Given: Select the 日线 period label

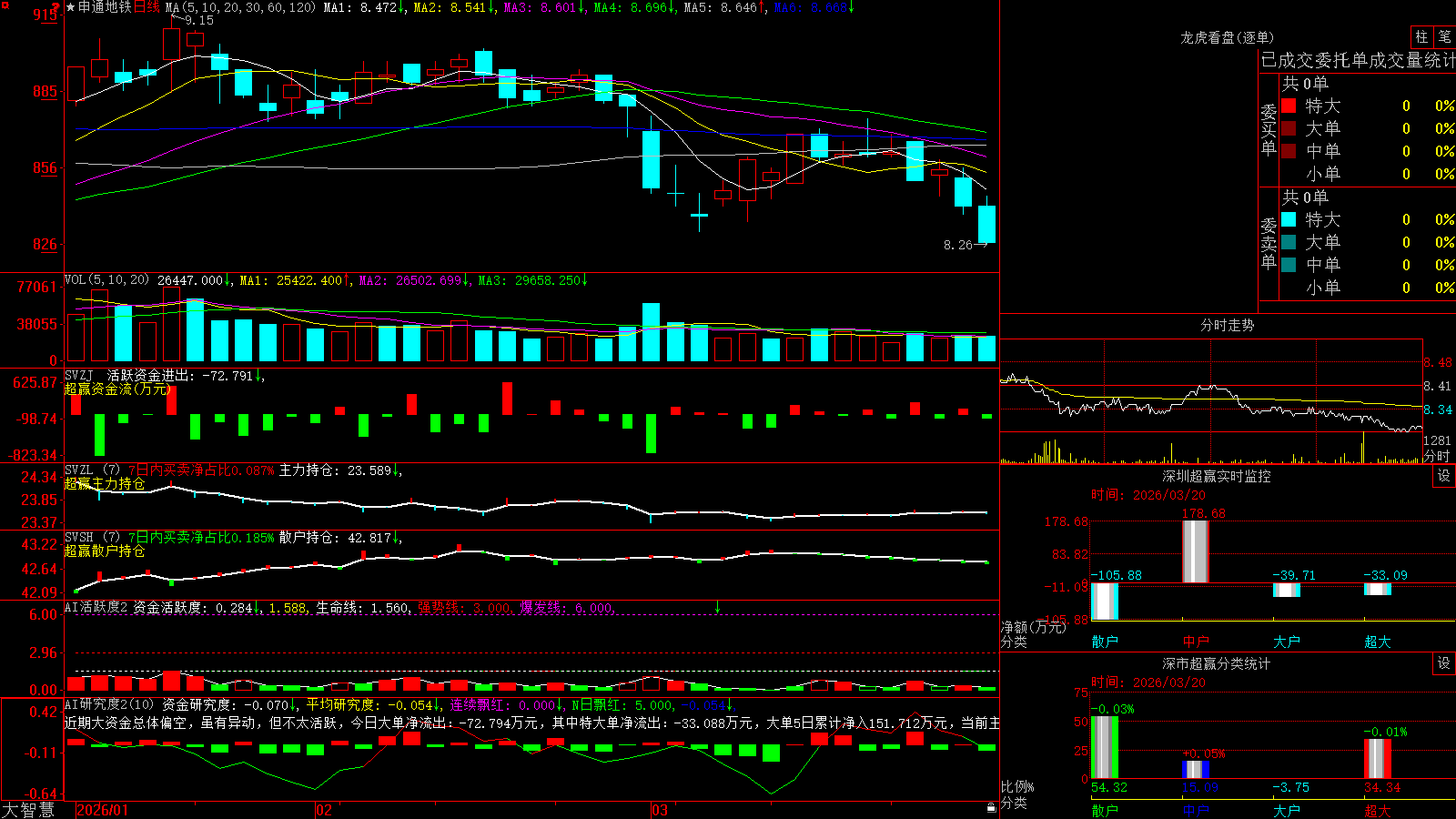Looking at the screenshot, I should pyautogui.click(x=146, y=7).
